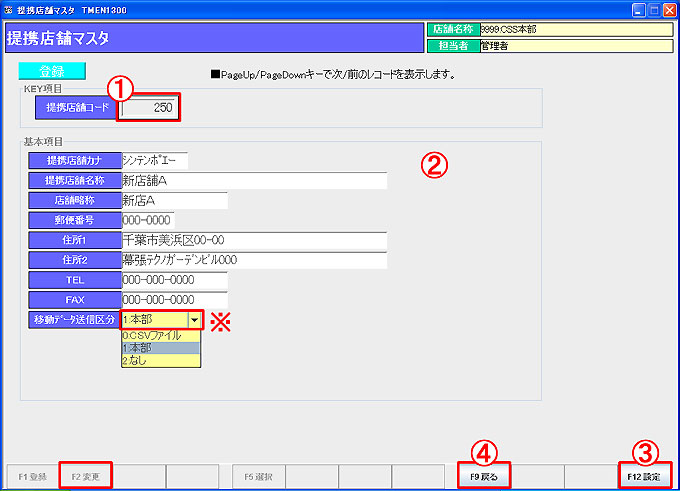Maximize the 提携店舗マスタ window
Screen dimensions: 680x491
pyautogui.click(x=654, y=10)
